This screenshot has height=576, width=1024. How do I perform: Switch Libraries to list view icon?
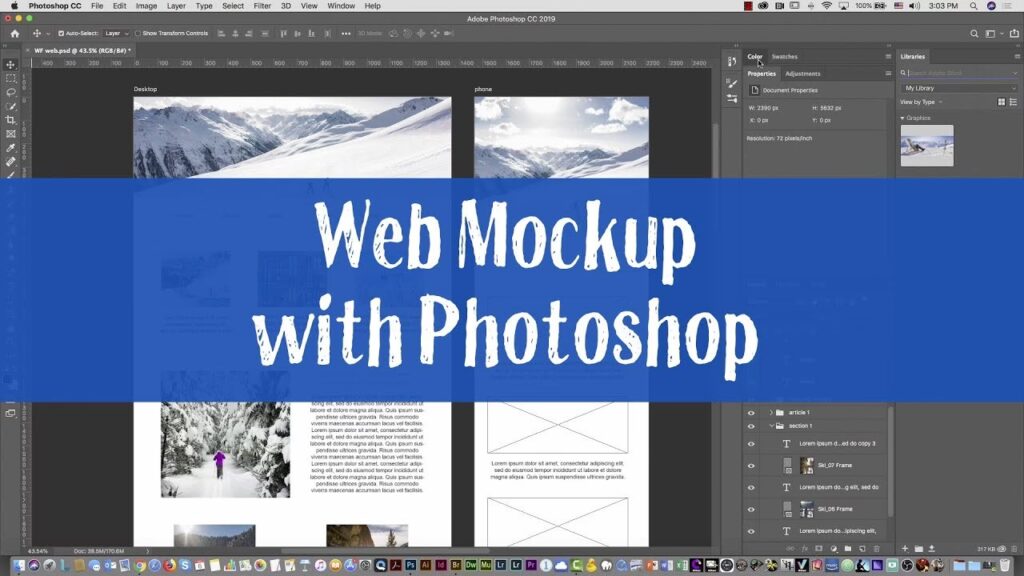(x=1013, y=102)
